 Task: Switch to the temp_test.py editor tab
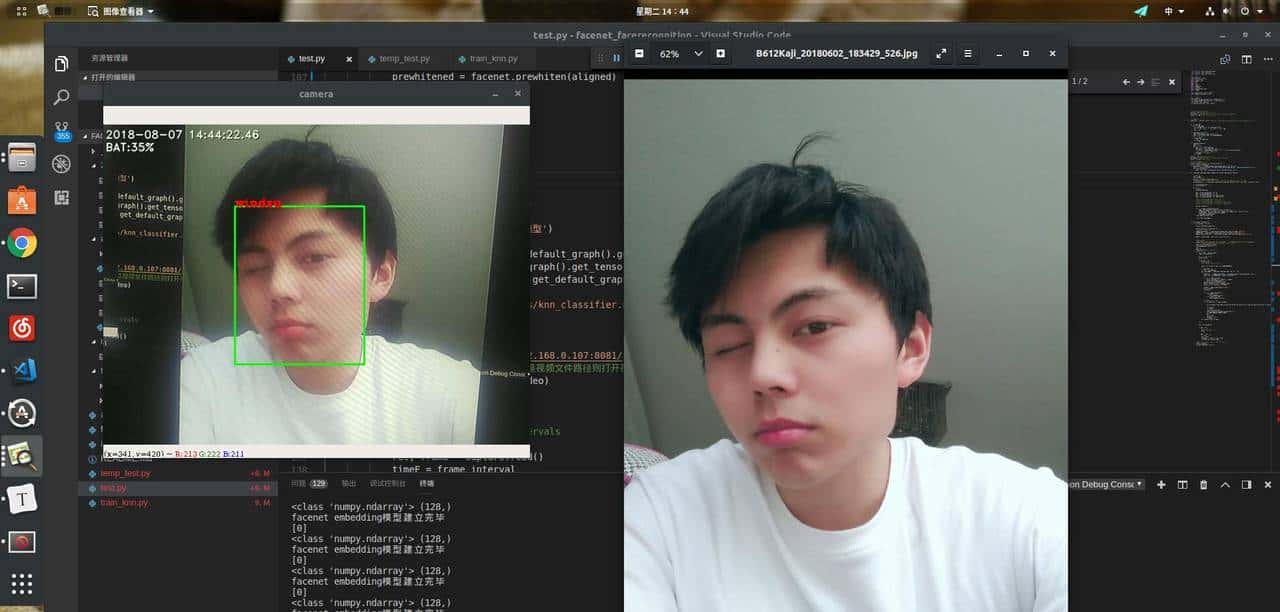pyautogui.click(x=396, y=59)
